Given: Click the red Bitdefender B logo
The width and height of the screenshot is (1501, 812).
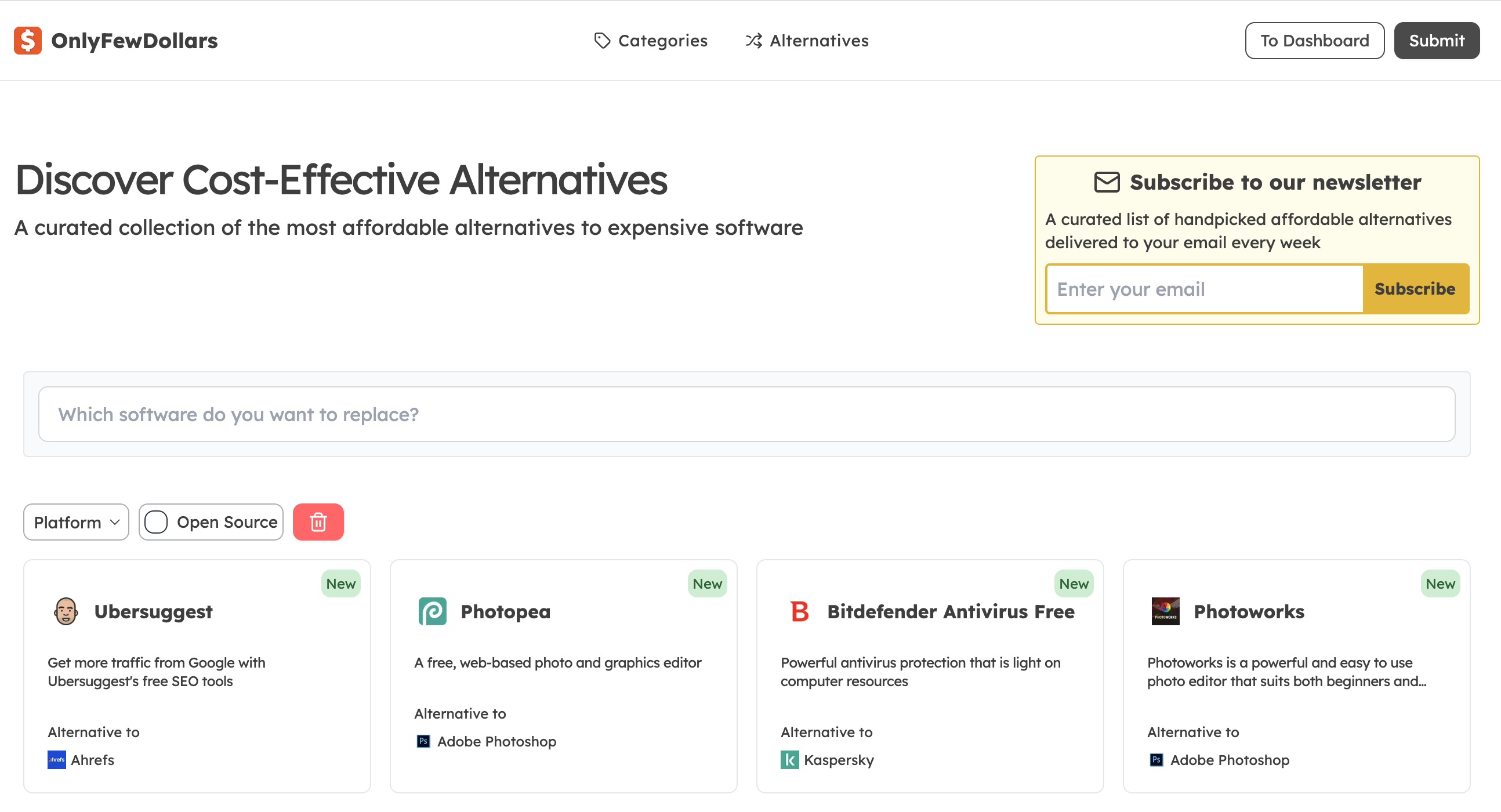Looking at the screenshot, I should (x=799, y=612).
